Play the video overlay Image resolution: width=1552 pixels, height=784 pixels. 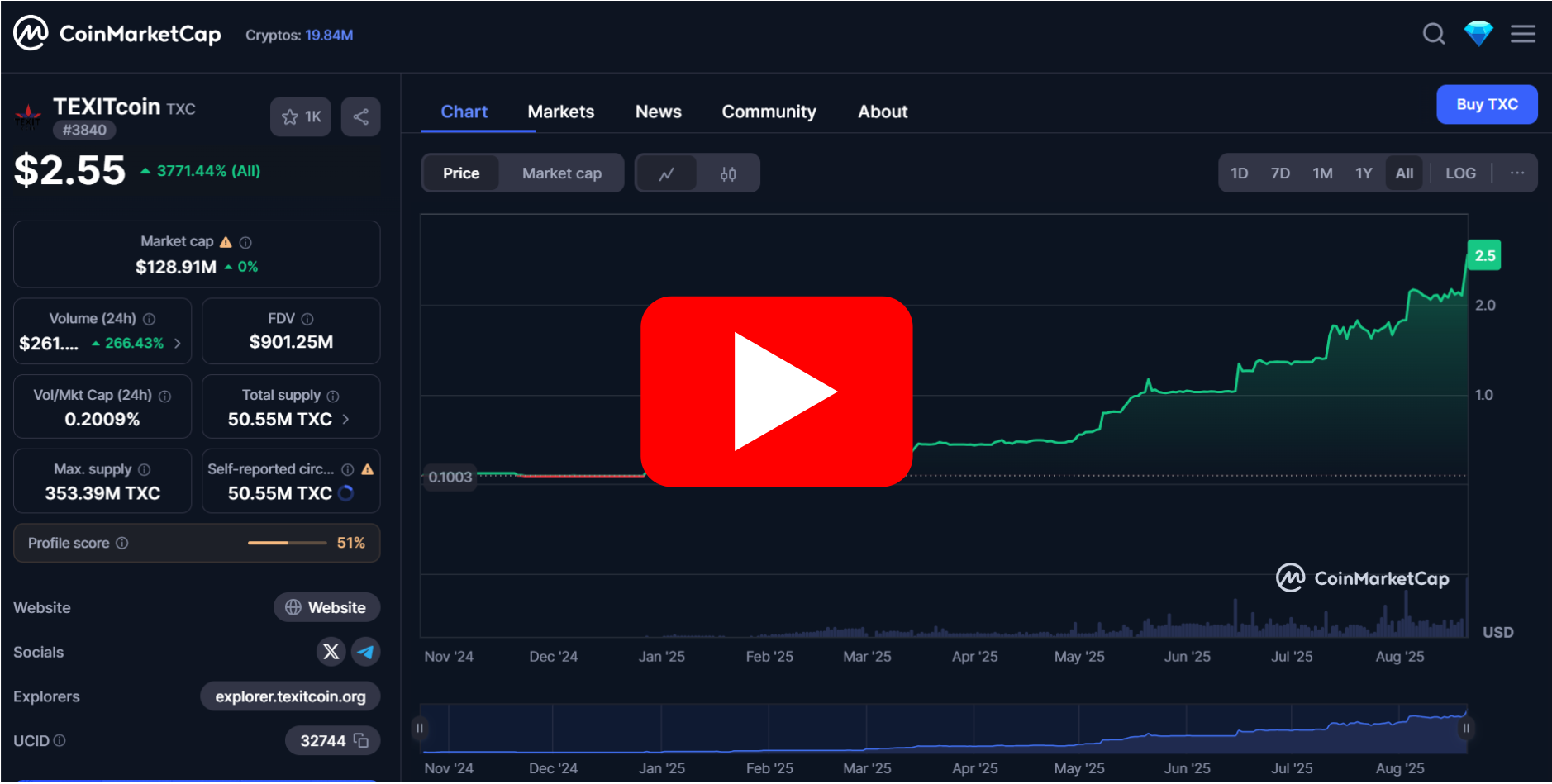[777, 392]
